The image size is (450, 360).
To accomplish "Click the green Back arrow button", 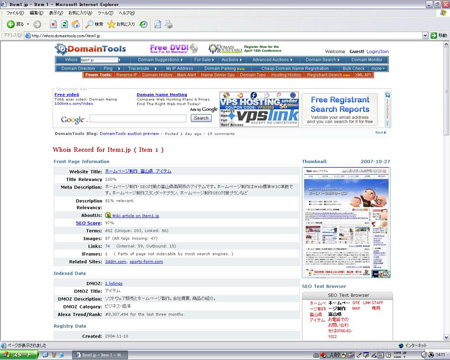I will coord(11,24).
